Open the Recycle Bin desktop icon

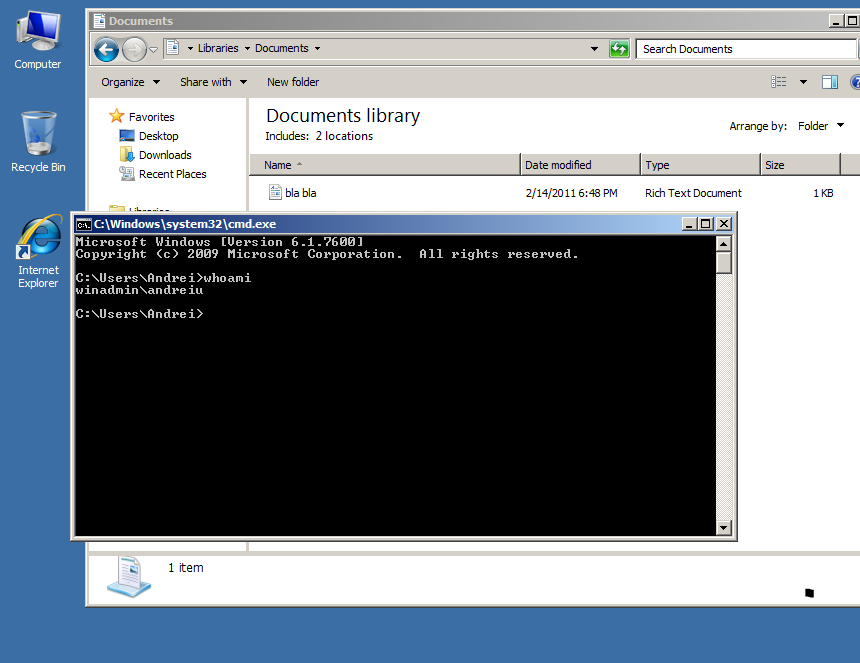(38, 141)
